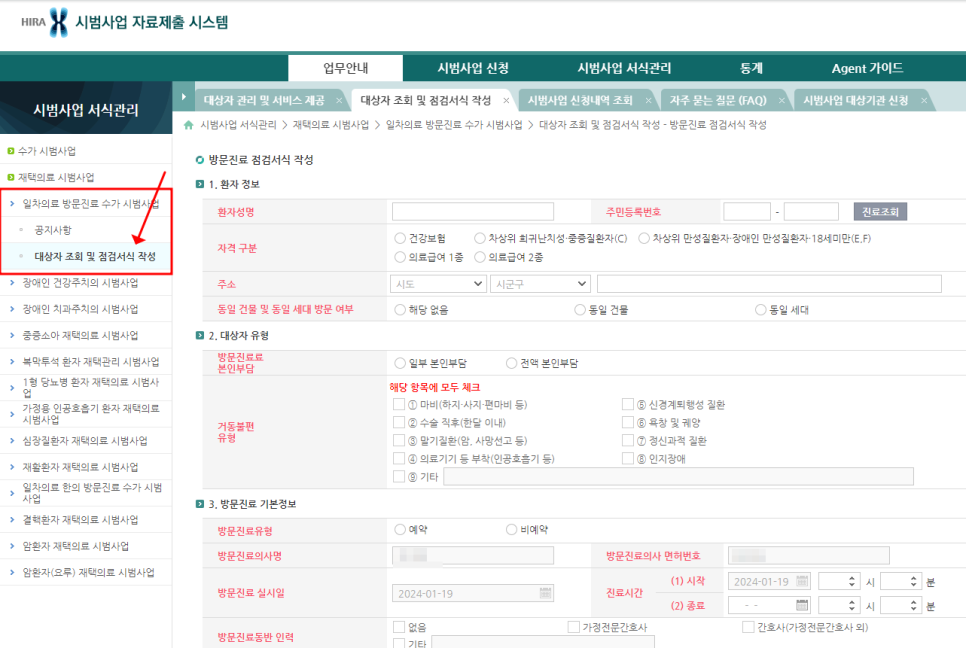The width and height of the screenshot is (966, 648).
Task: Click the 진료조회 button
Action: (x=880, y=212)
